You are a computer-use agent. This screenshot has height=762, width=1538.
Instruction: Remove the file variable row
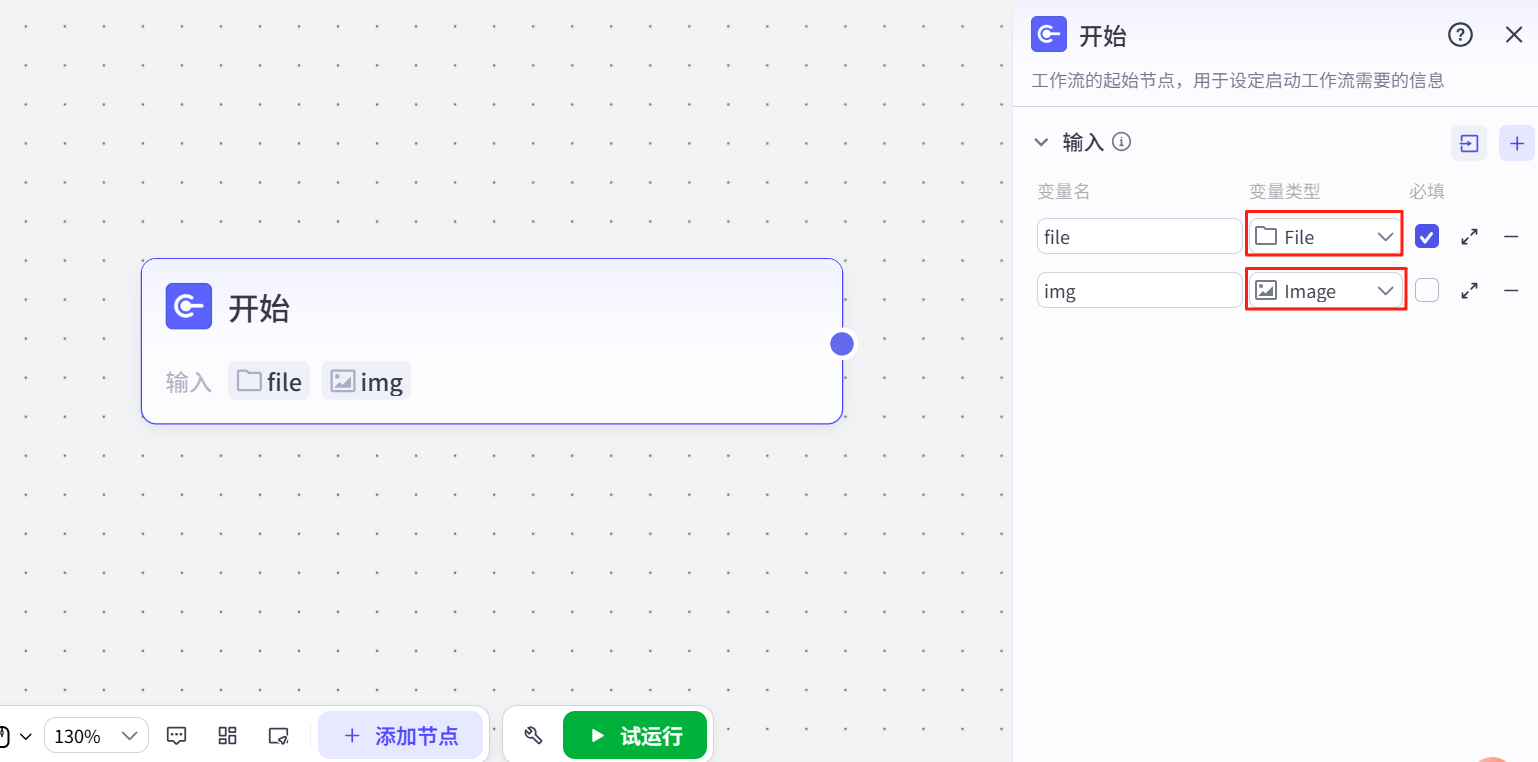1511,237
